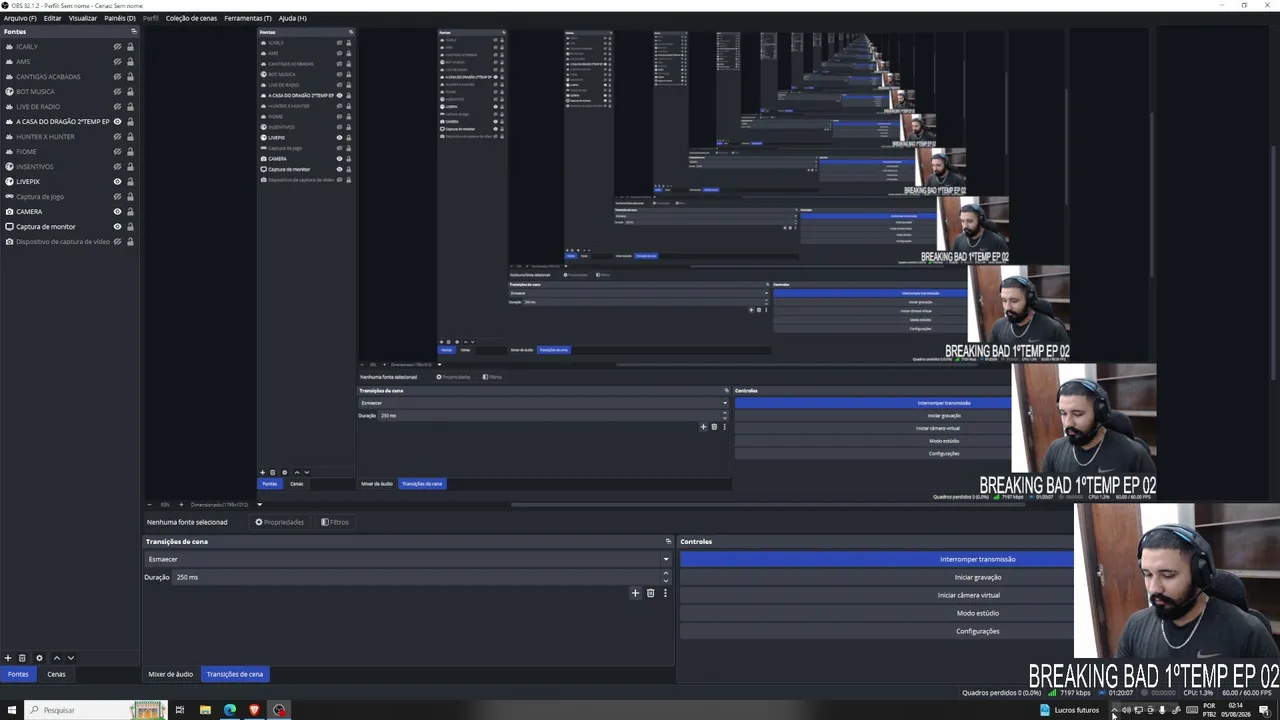This screenshot has width=1280, height=720.
Task: Add a new source with the plus icon
Action: click(x=8, y=658)
